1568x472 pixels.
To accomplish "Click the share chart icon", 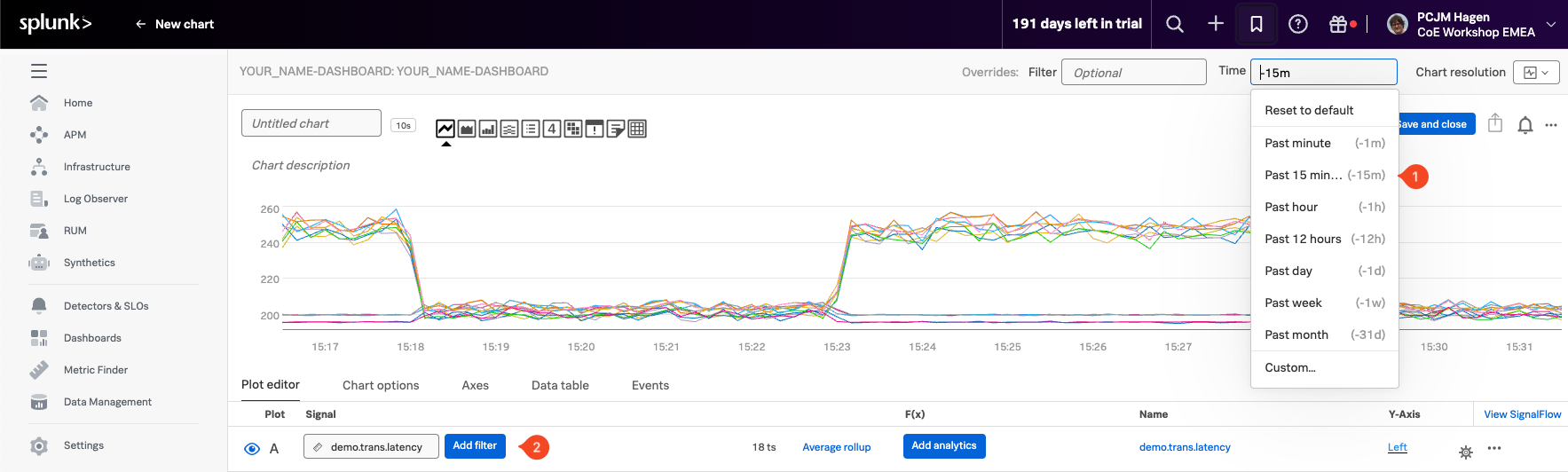I will 1495,124.
